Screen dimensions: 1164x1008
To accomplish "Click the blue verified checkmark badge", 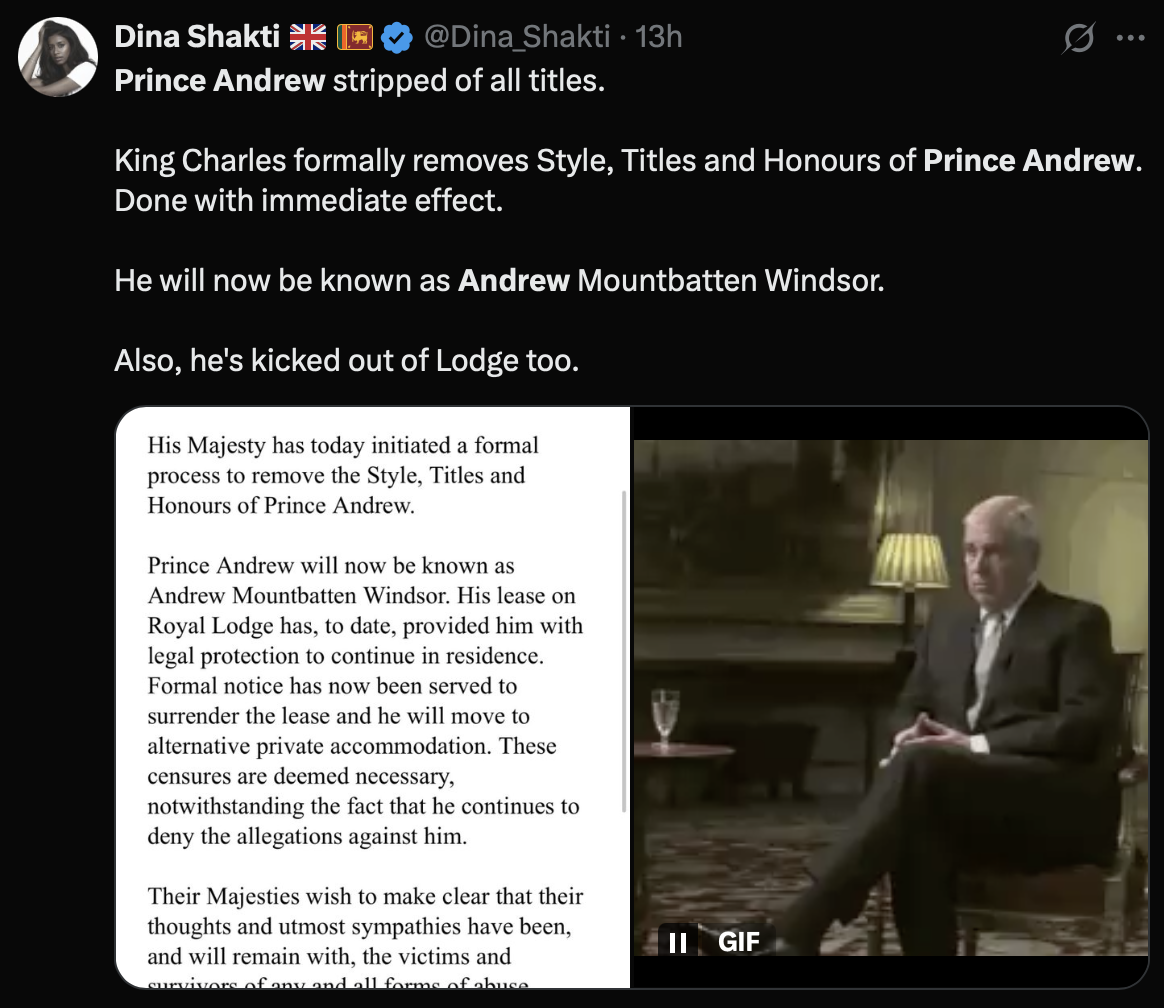I will [397, 38].
